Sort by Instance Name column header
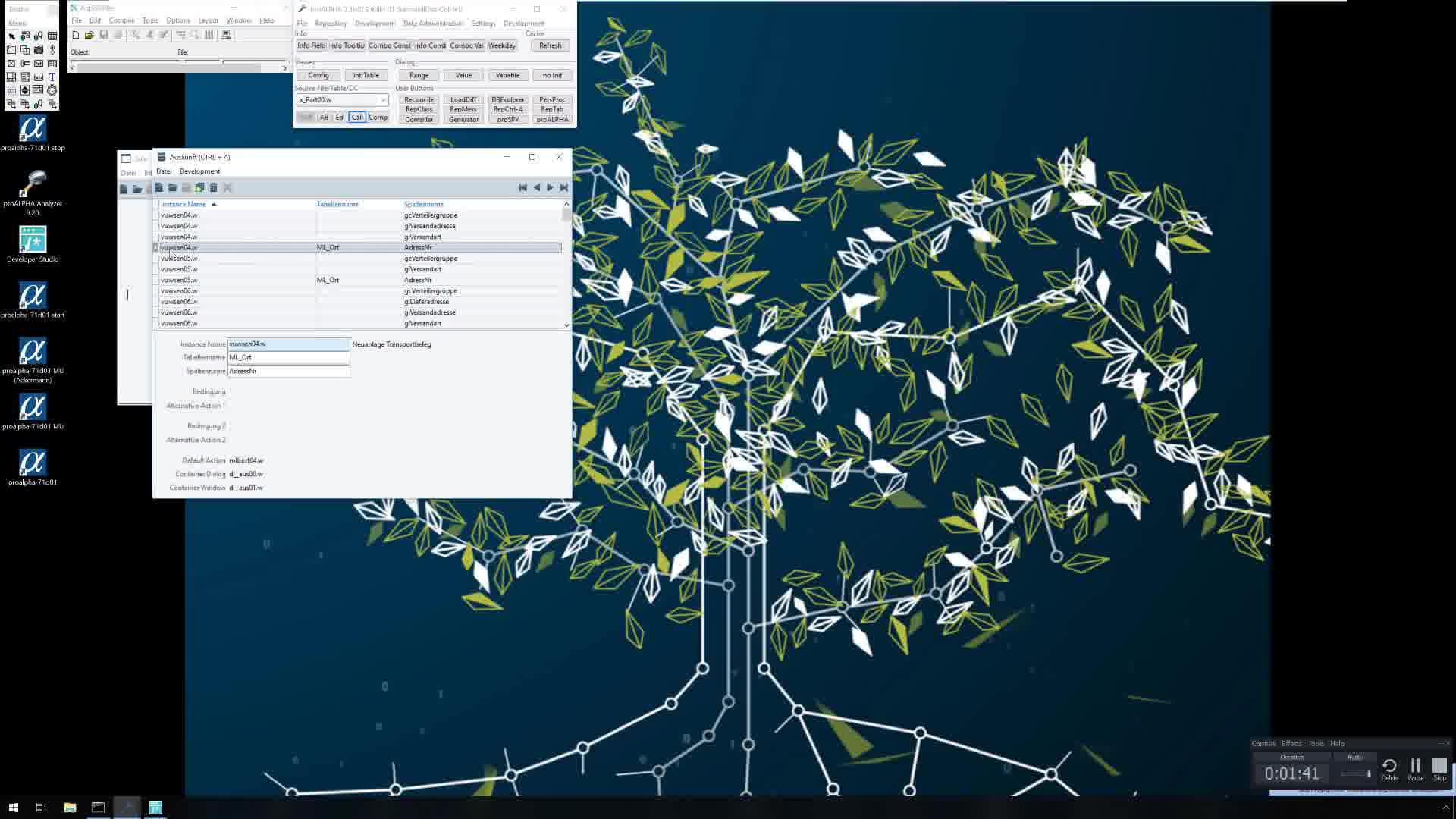 tap(184, 204)
